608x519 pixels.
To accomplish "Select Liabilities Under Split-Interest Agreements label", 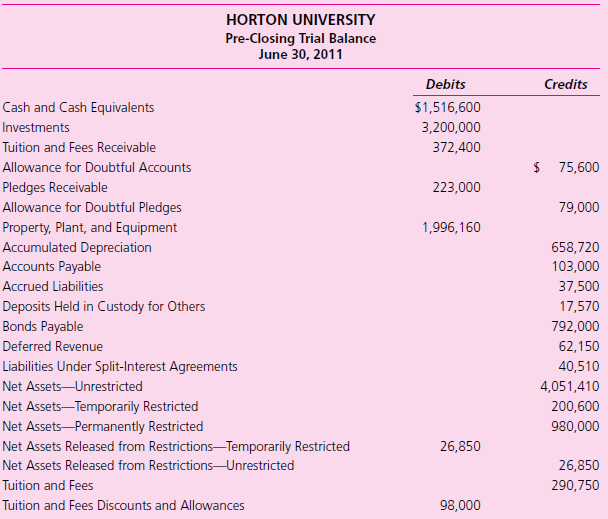I will 120,367.
